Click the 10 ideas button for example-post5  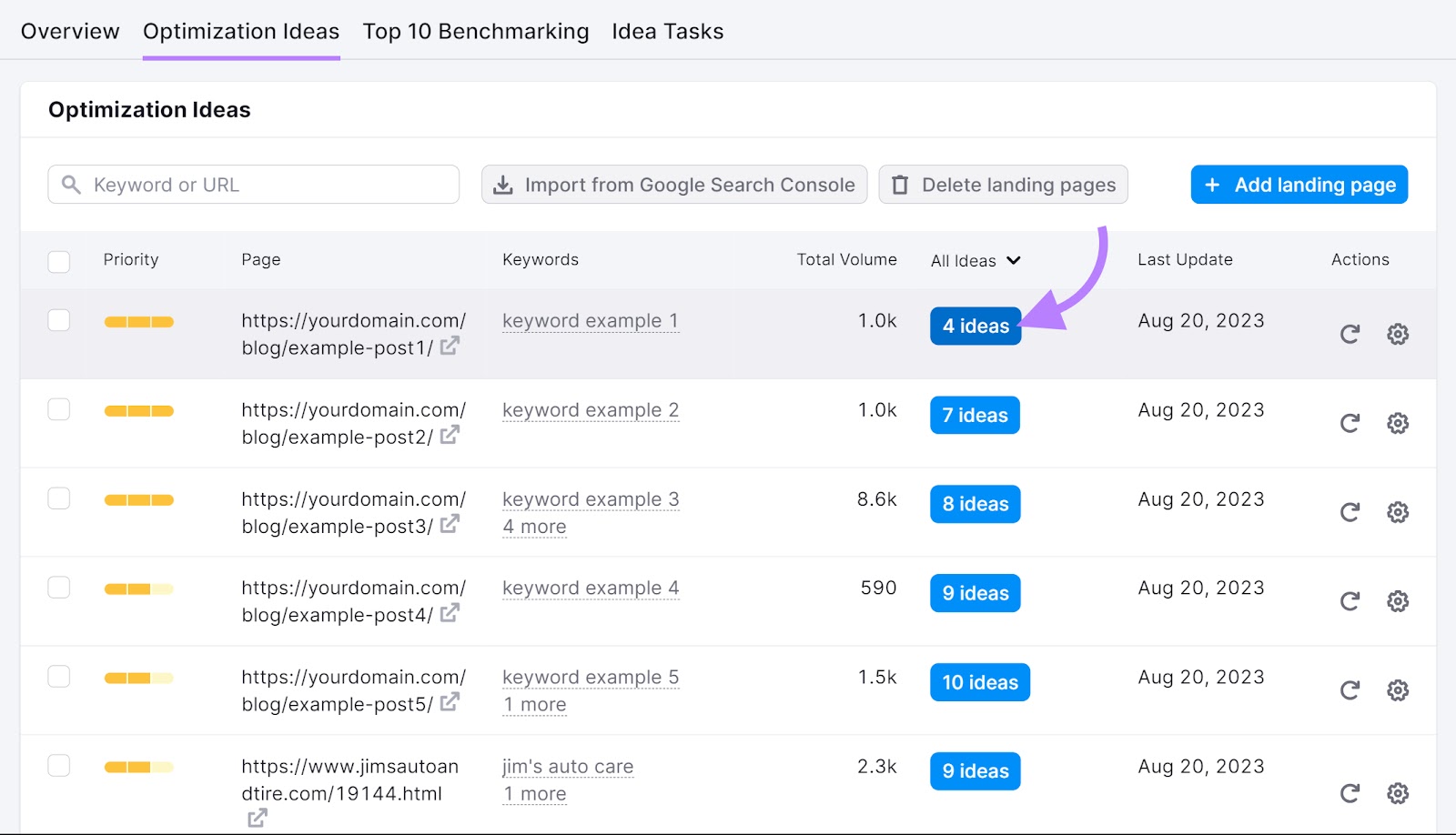point(979,682)
